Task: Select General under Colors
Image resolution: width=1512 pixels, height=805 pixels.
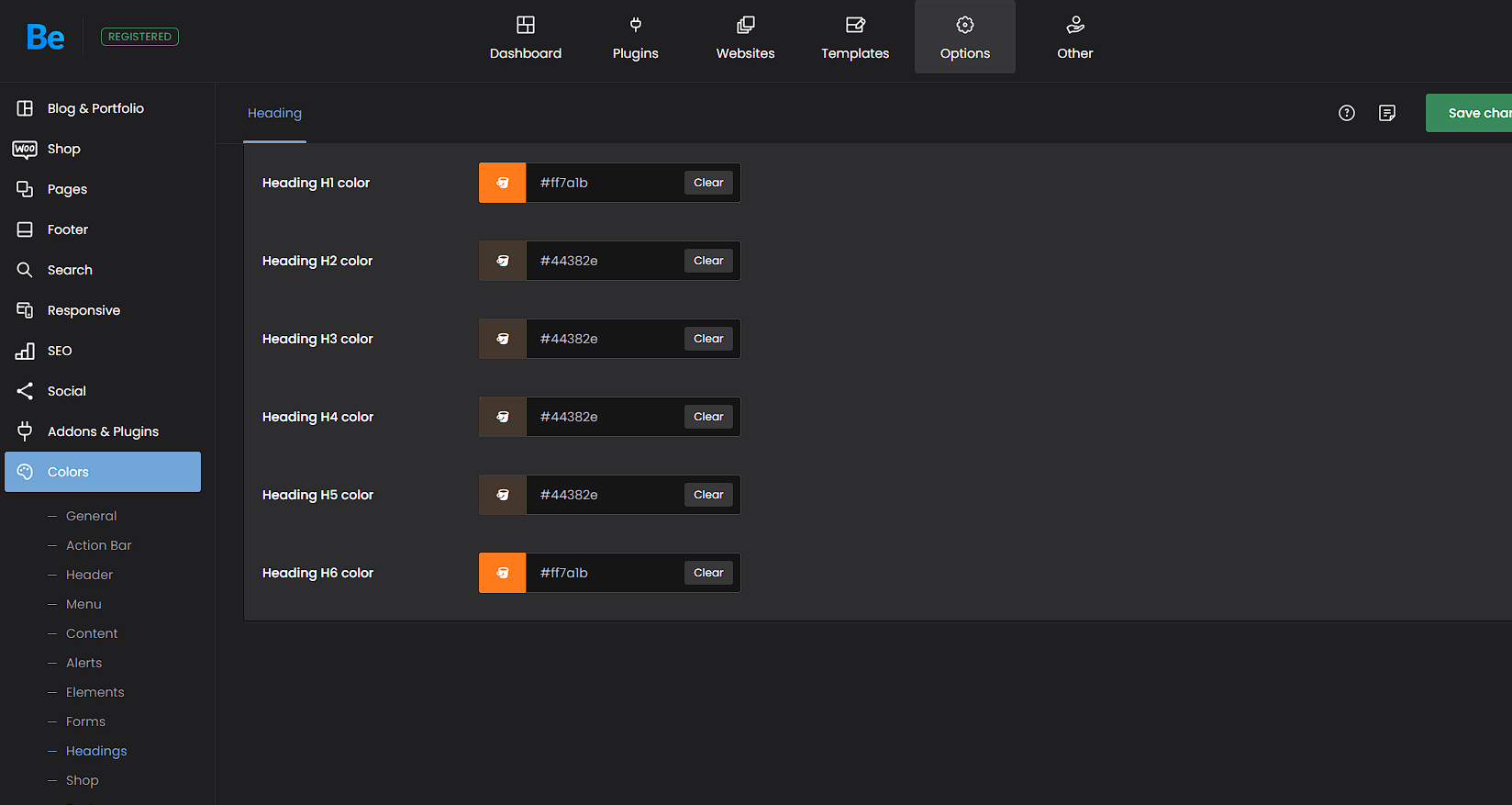Action: click(91, 516)
